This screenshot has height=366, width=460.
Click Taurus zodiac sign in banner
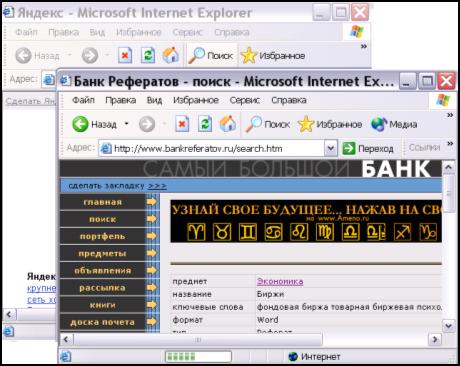[222, 232]
